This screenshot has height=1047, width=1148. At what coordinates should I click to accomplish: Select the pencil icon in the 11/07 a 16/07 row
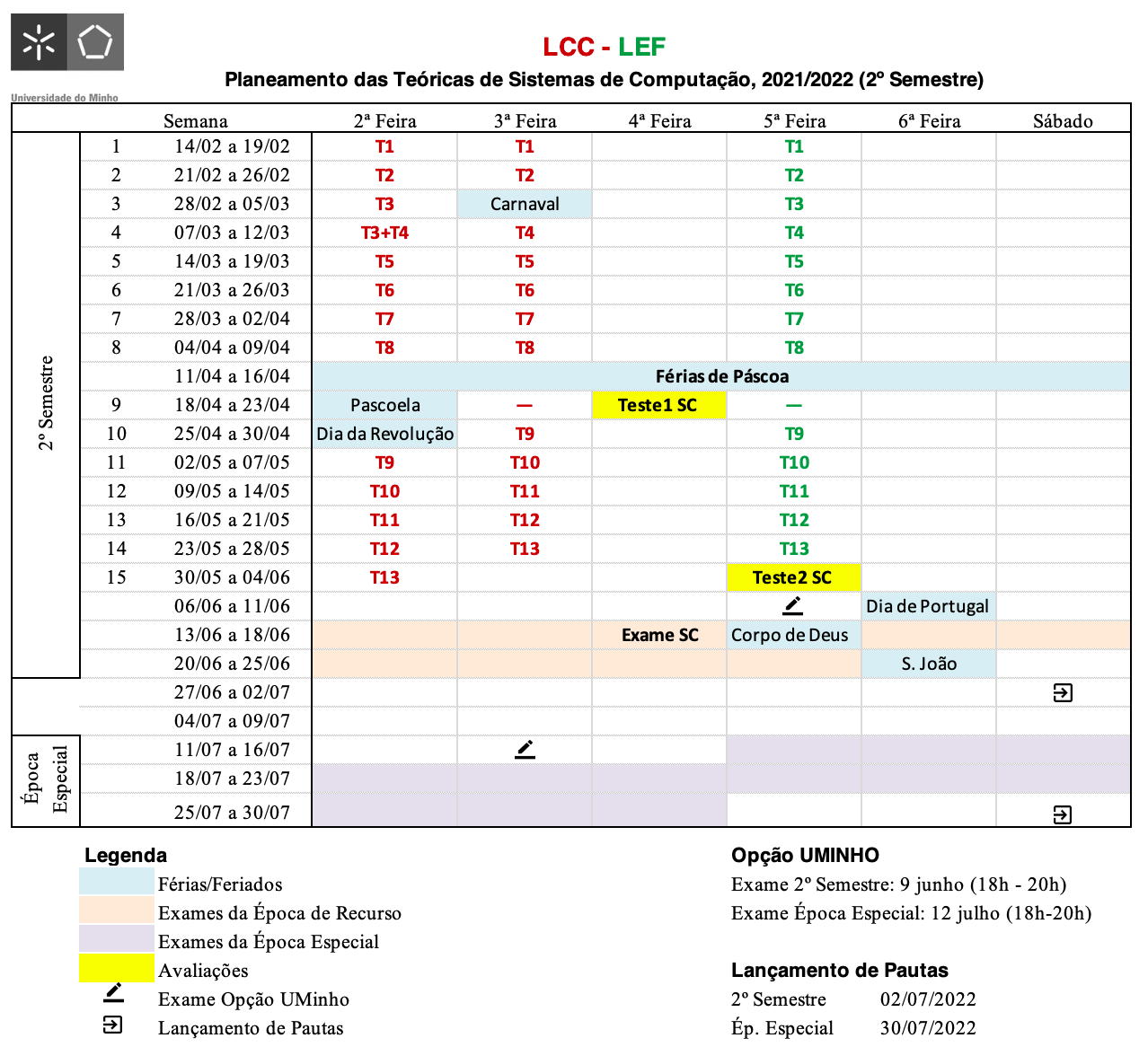pos(525,750)
